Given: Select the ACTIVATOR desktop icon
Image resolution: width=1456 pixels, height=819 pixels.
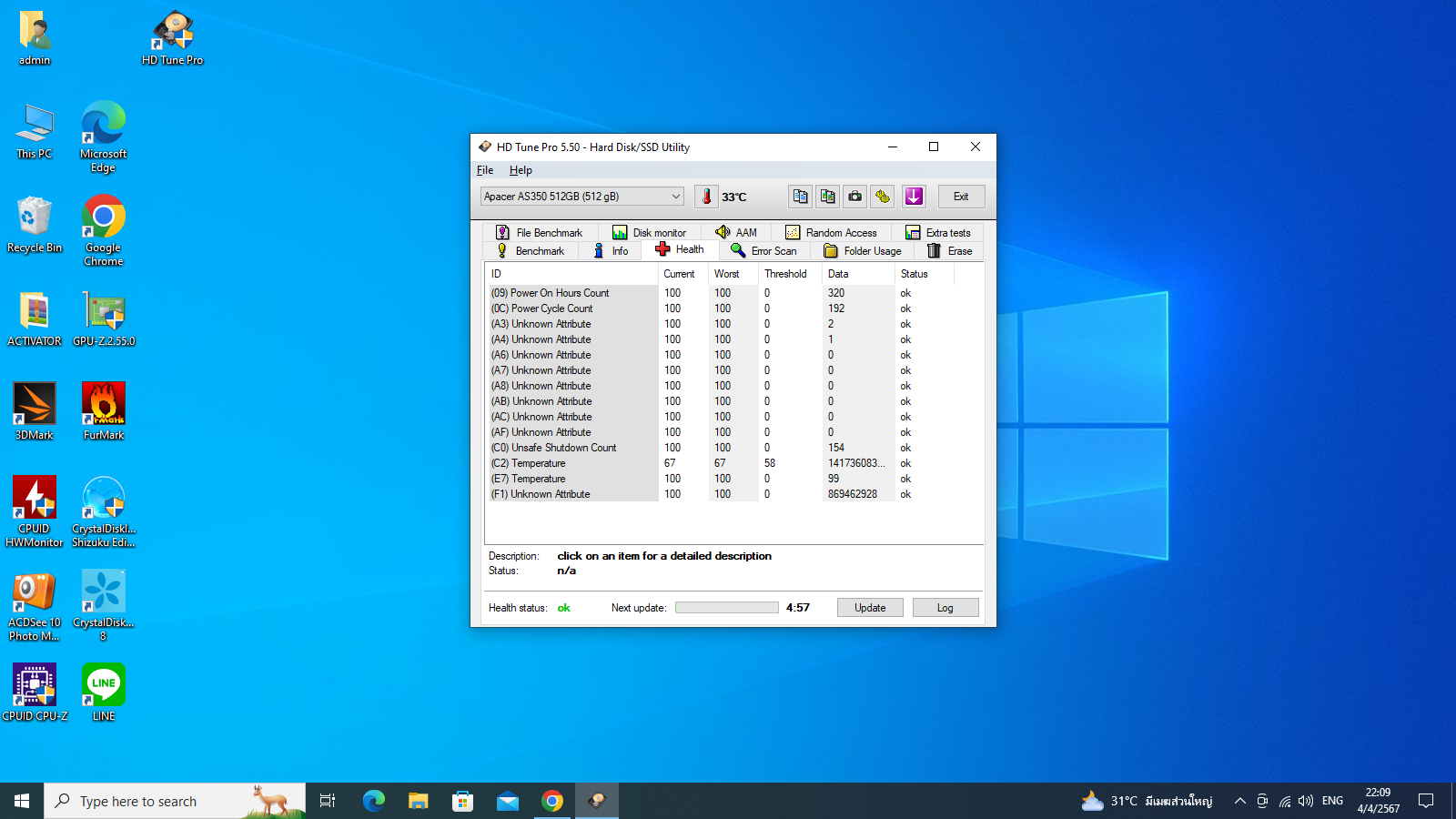Looking at the screenshot, I should click(x=35, y=319).
